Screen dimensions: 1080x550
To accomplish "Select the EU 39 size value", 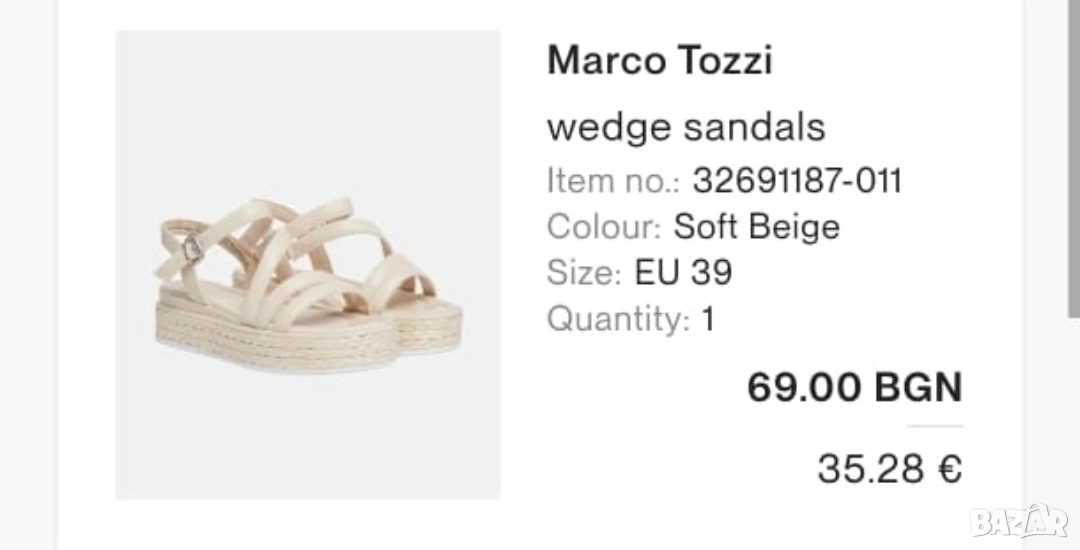I will [684, 272].
